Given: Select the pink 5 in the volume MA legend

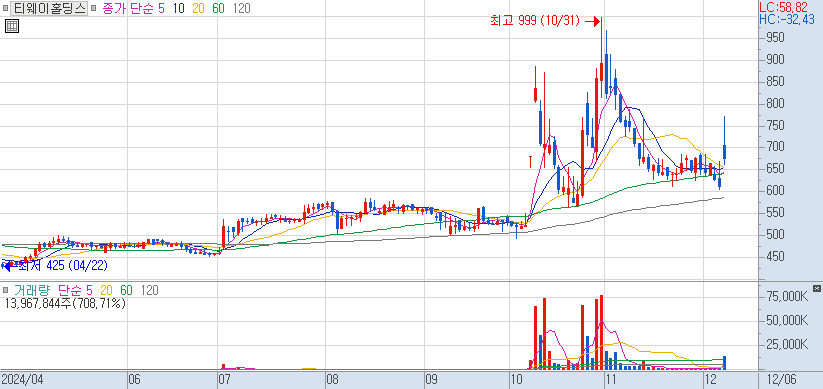Looking at the screenshot, I should click(89, 290).
